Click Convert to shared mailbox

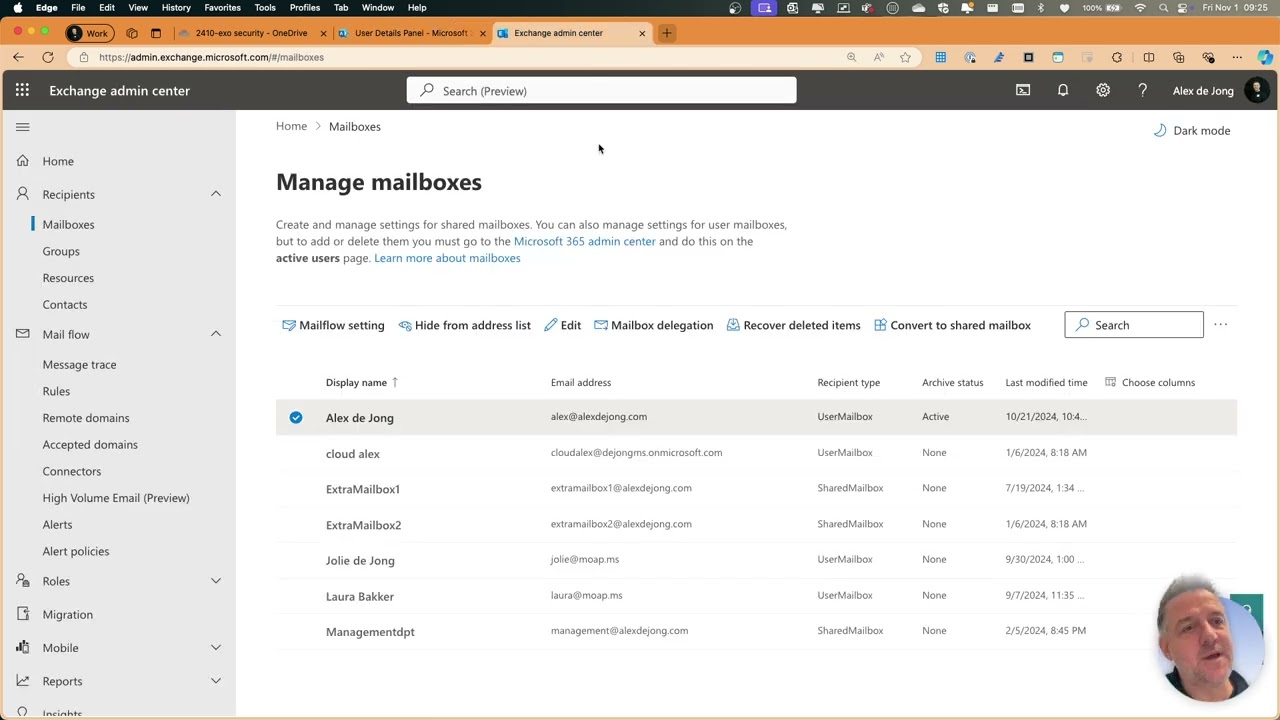(952, 325)
